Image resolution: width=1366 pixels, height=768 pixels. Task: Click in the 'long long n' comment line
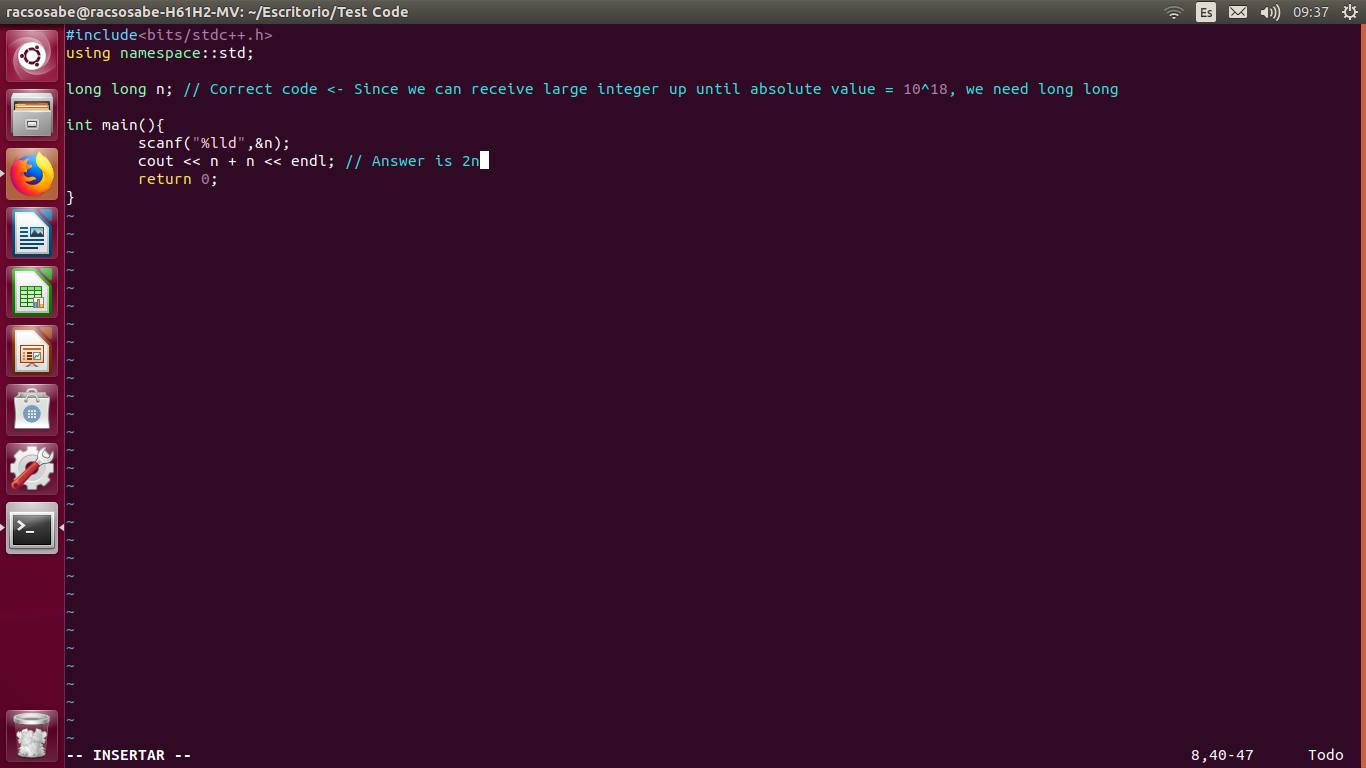pos(592,89)
